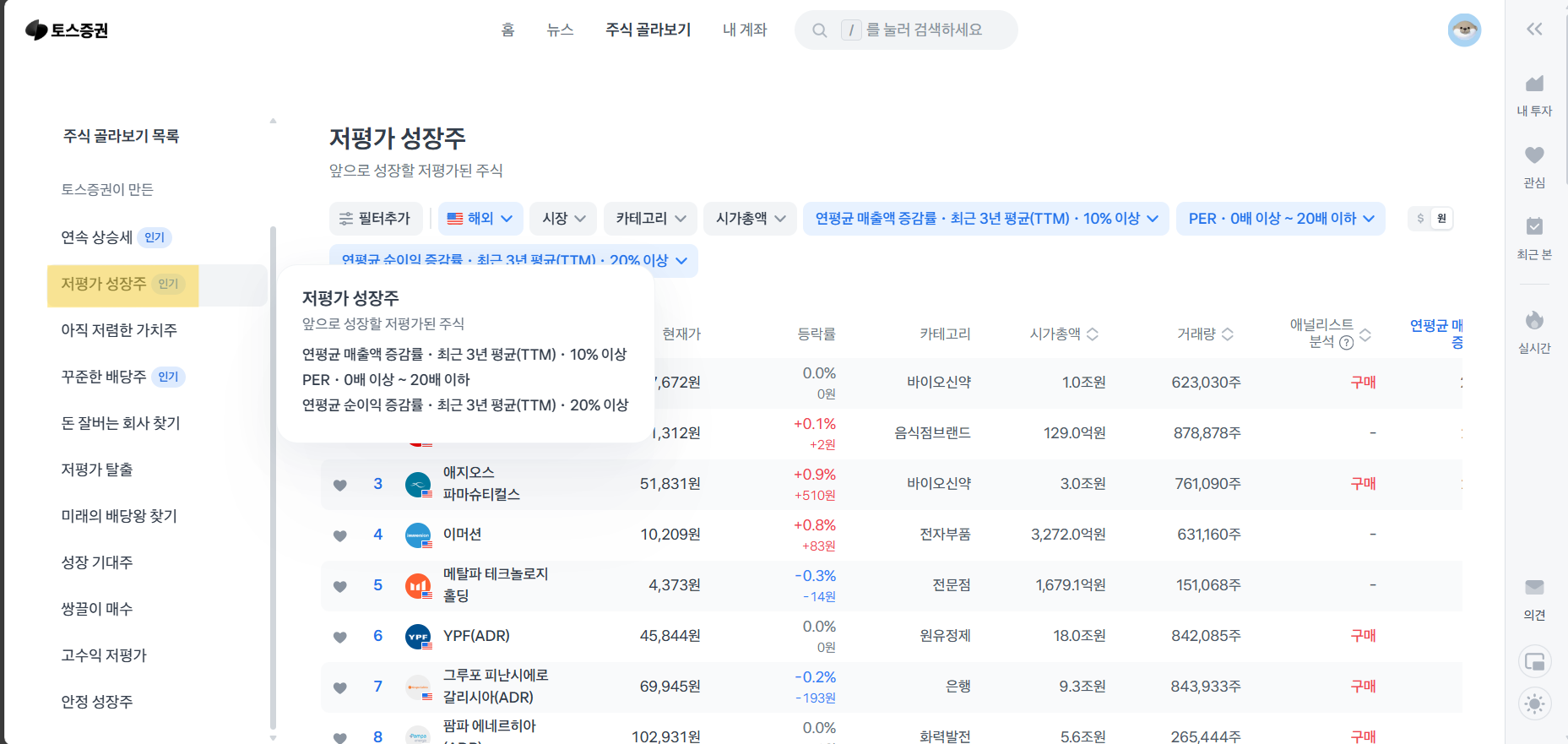
Task: Collapse the right sidebar with double chevron
Action: coord(1534,30)
